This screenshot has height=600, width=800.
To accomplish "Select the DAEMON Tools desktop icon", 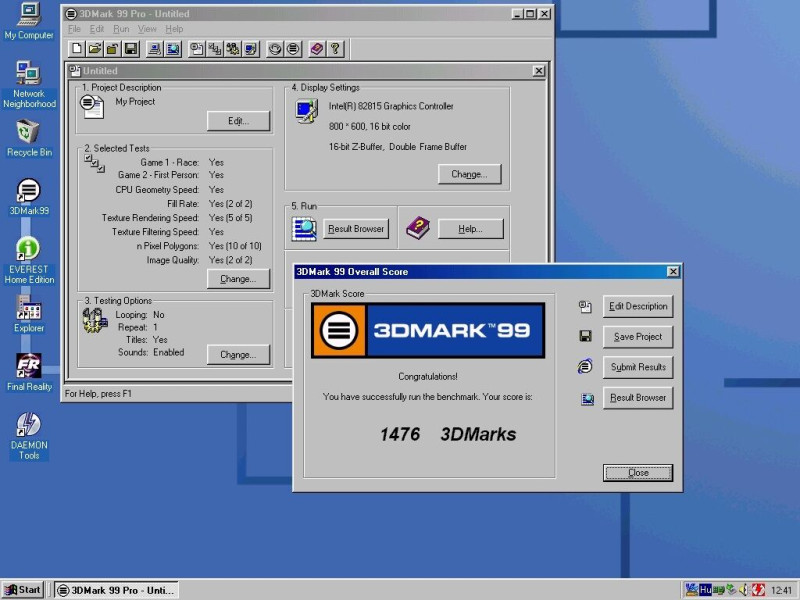I will [29, 436].
